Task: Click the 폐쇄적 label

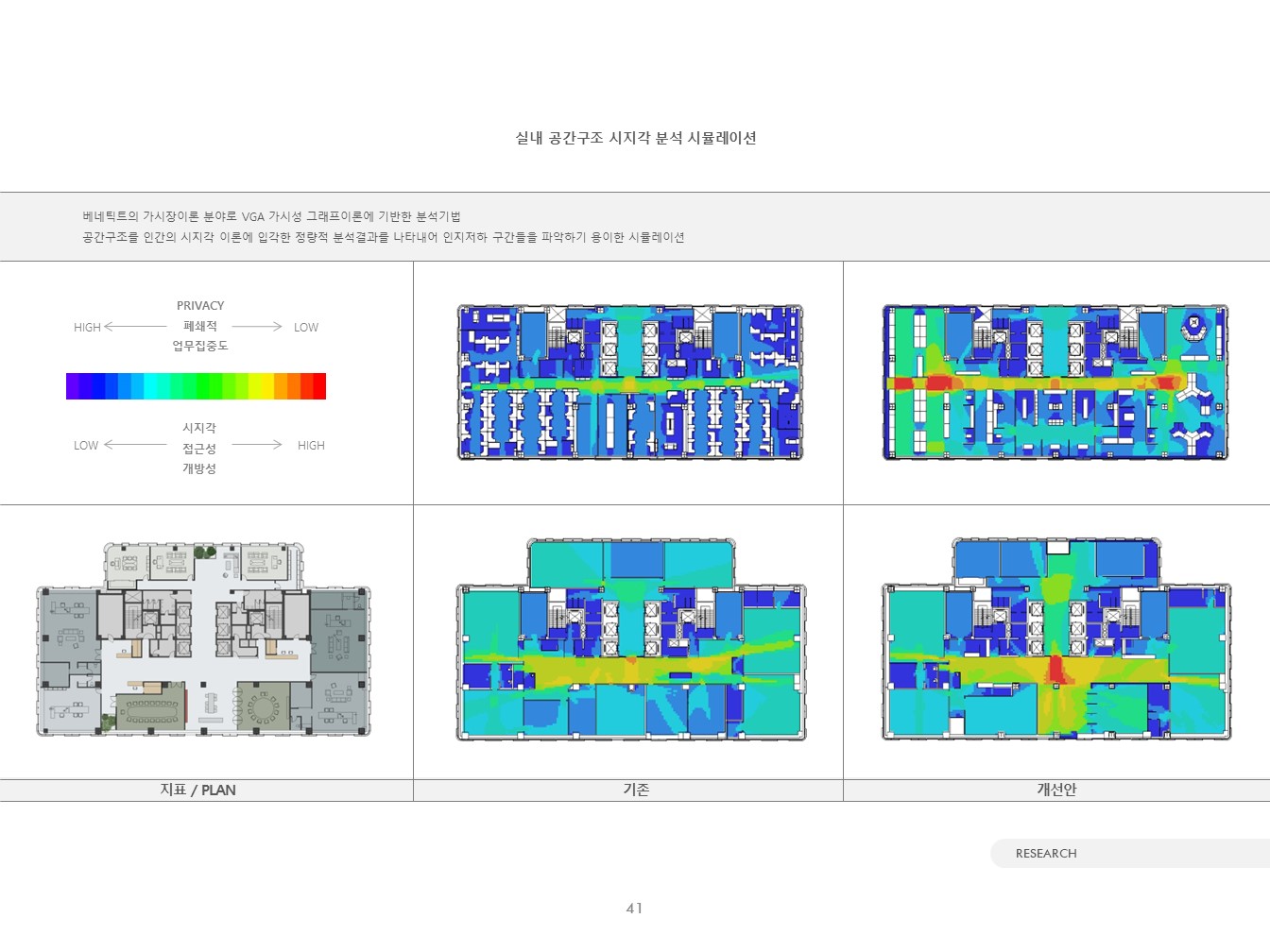Action: 200,326
